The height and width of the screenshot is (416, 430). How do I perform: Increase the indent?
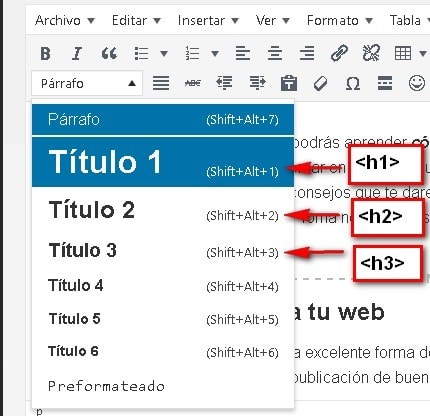(257, 83)
